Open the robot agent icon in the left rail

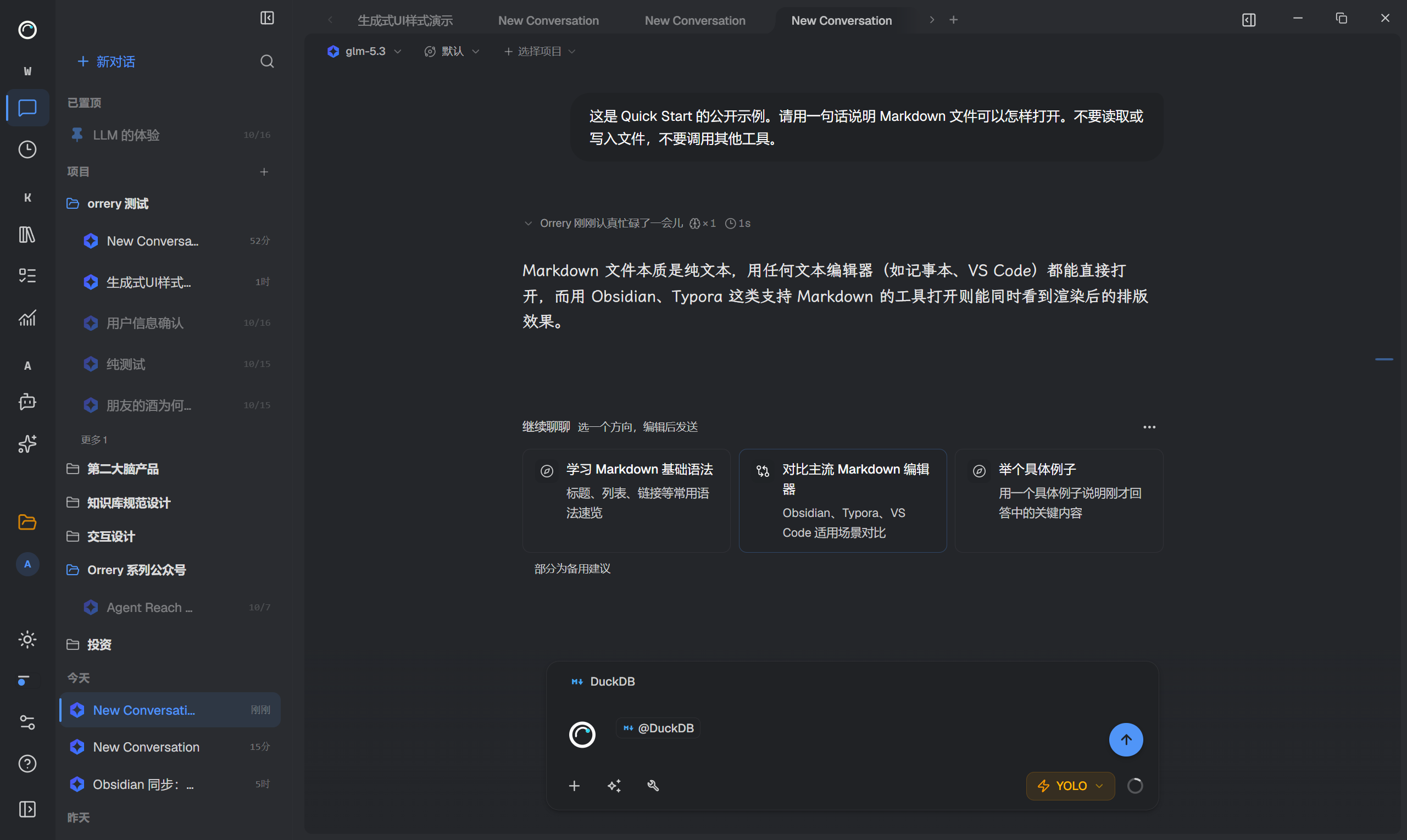[x=27, y=402]
